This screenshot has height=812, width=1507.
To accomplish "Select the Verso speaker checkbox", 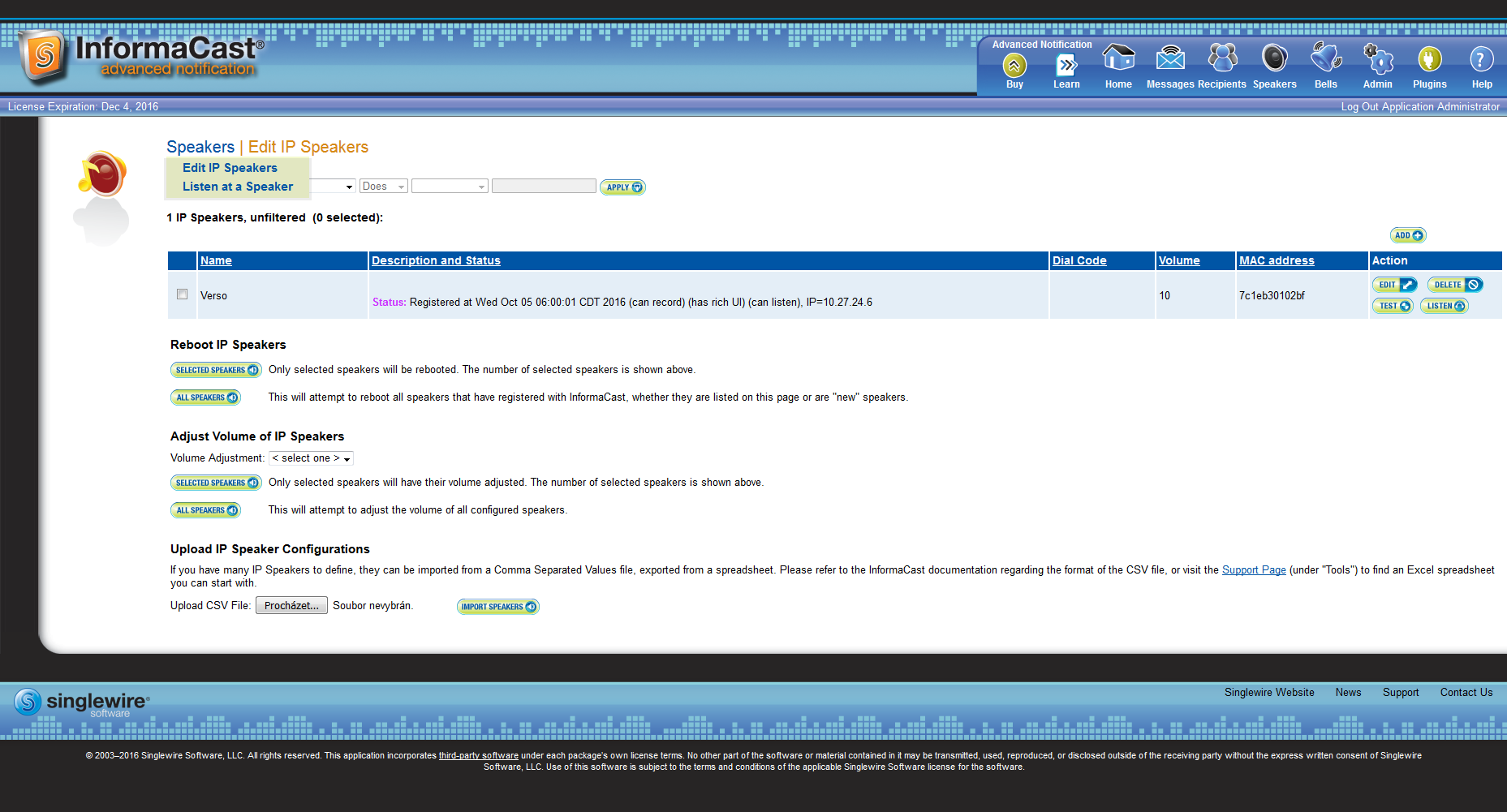I will (x=183, y=294).
